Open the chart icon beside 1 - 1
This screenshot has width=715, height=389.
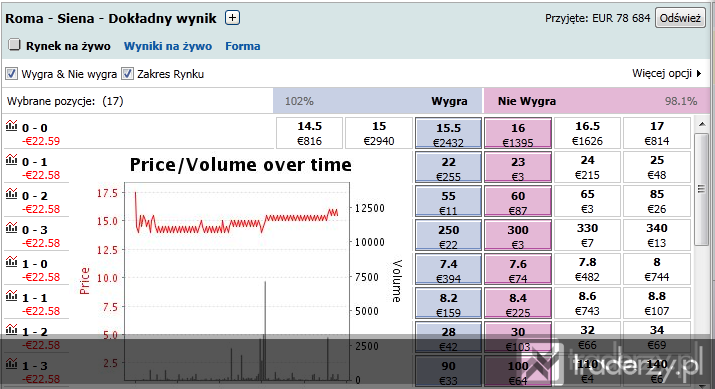(11, 296)
